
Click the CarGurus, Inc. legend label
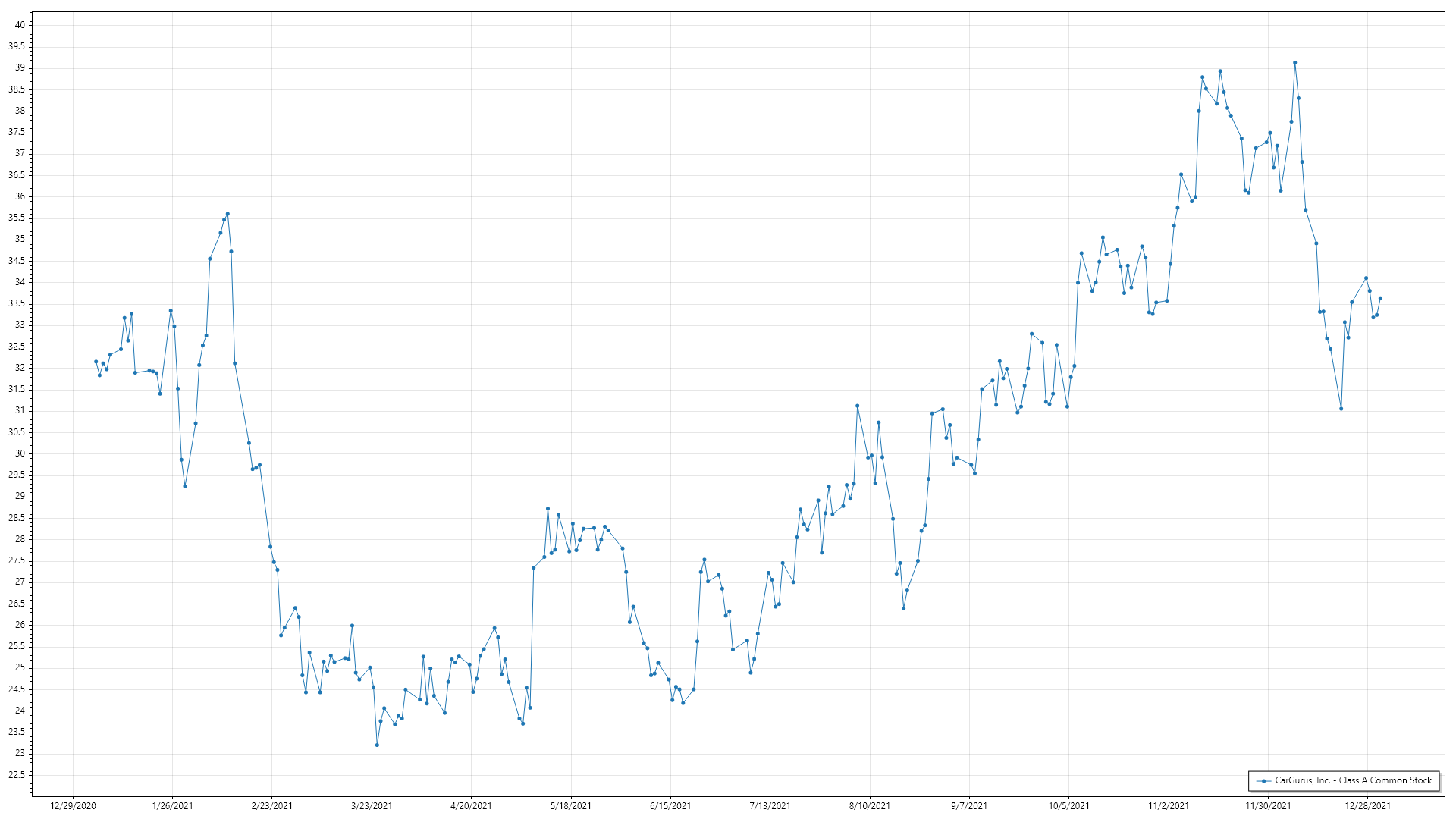point(1353,780)
